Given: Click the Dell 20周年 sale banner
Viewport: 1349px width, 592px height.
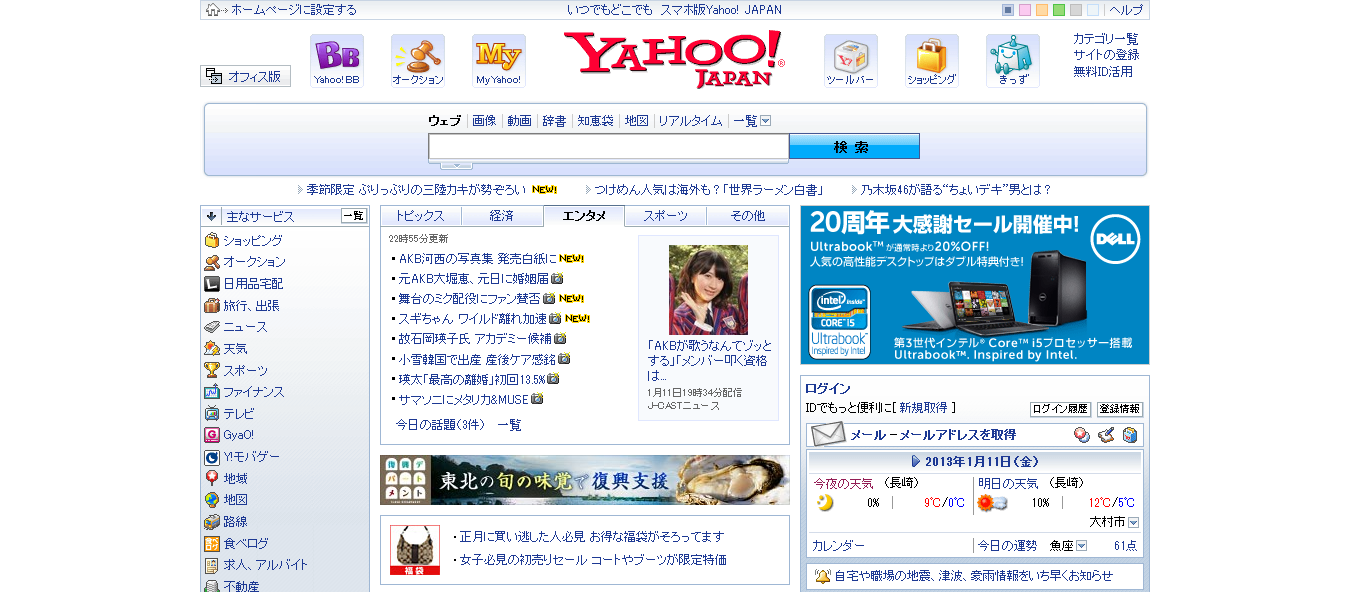Looking at the screenshot, I should click(x=975, y=285).
